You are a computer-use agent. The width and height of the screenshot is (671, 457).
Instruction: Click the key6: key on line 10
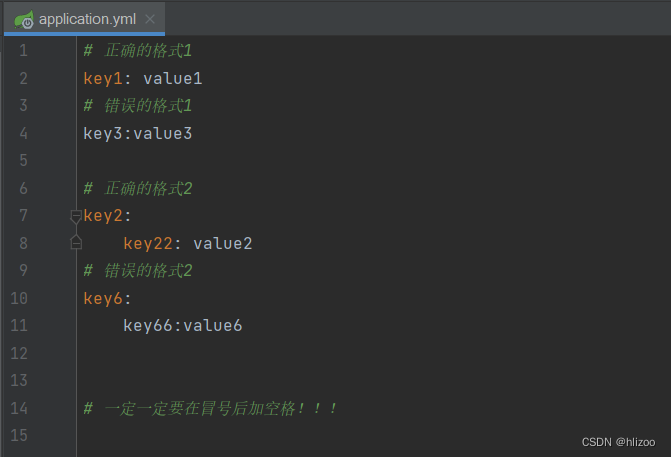coord(107,298)
